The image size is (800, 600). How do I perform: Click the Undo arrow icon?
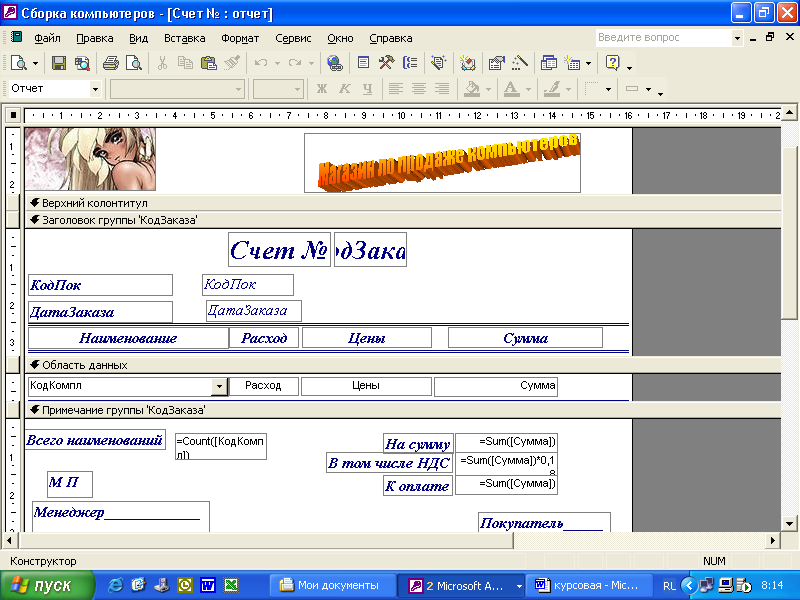pyautogui.click(x=261, y=63)
